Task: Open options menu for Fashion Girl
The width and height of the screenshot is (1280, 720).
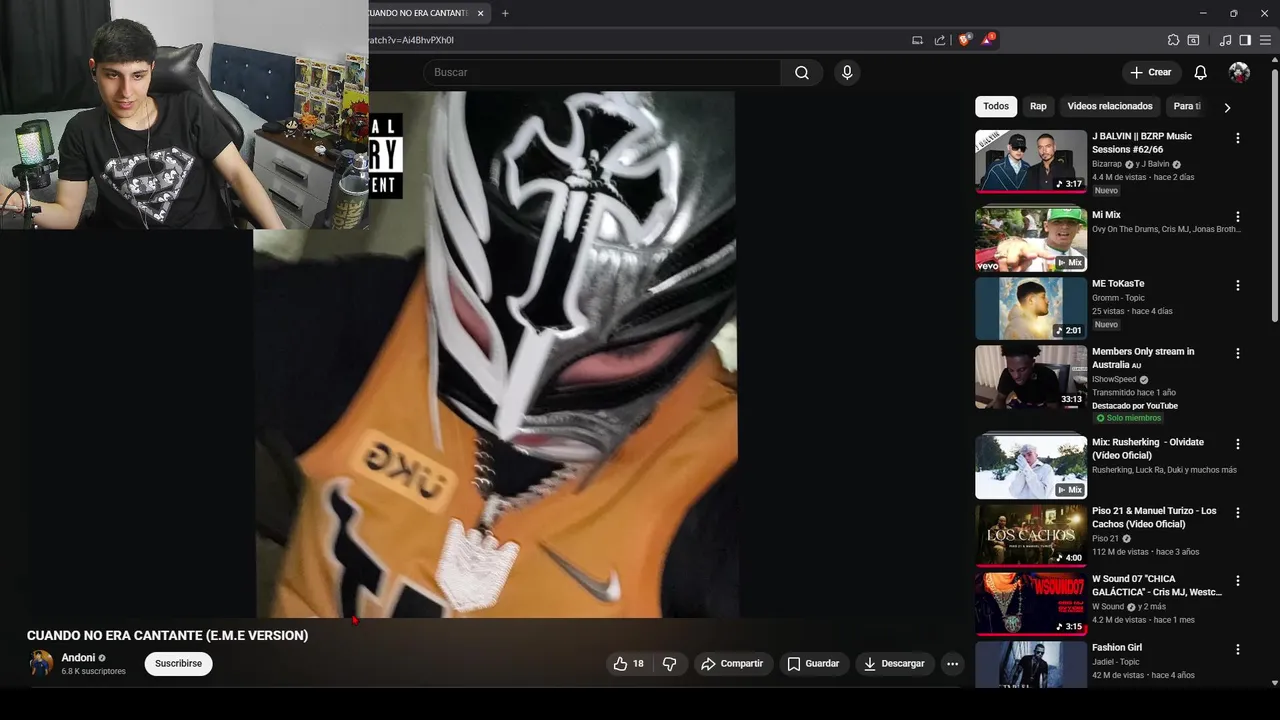Action: click(x=1238, y=649)
